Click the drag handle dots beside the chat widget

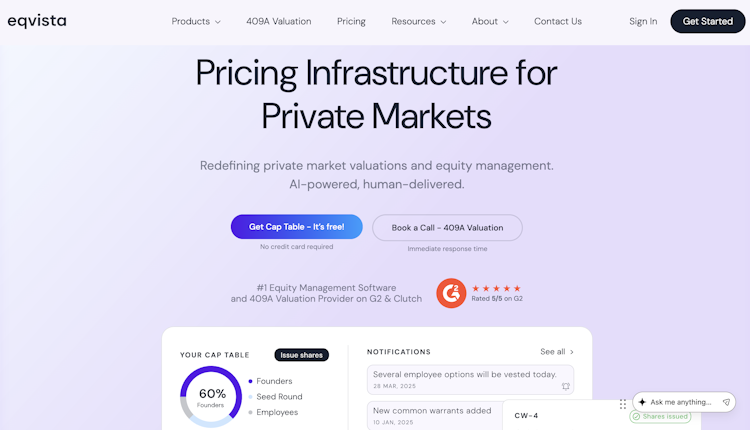tap(623, 404)
